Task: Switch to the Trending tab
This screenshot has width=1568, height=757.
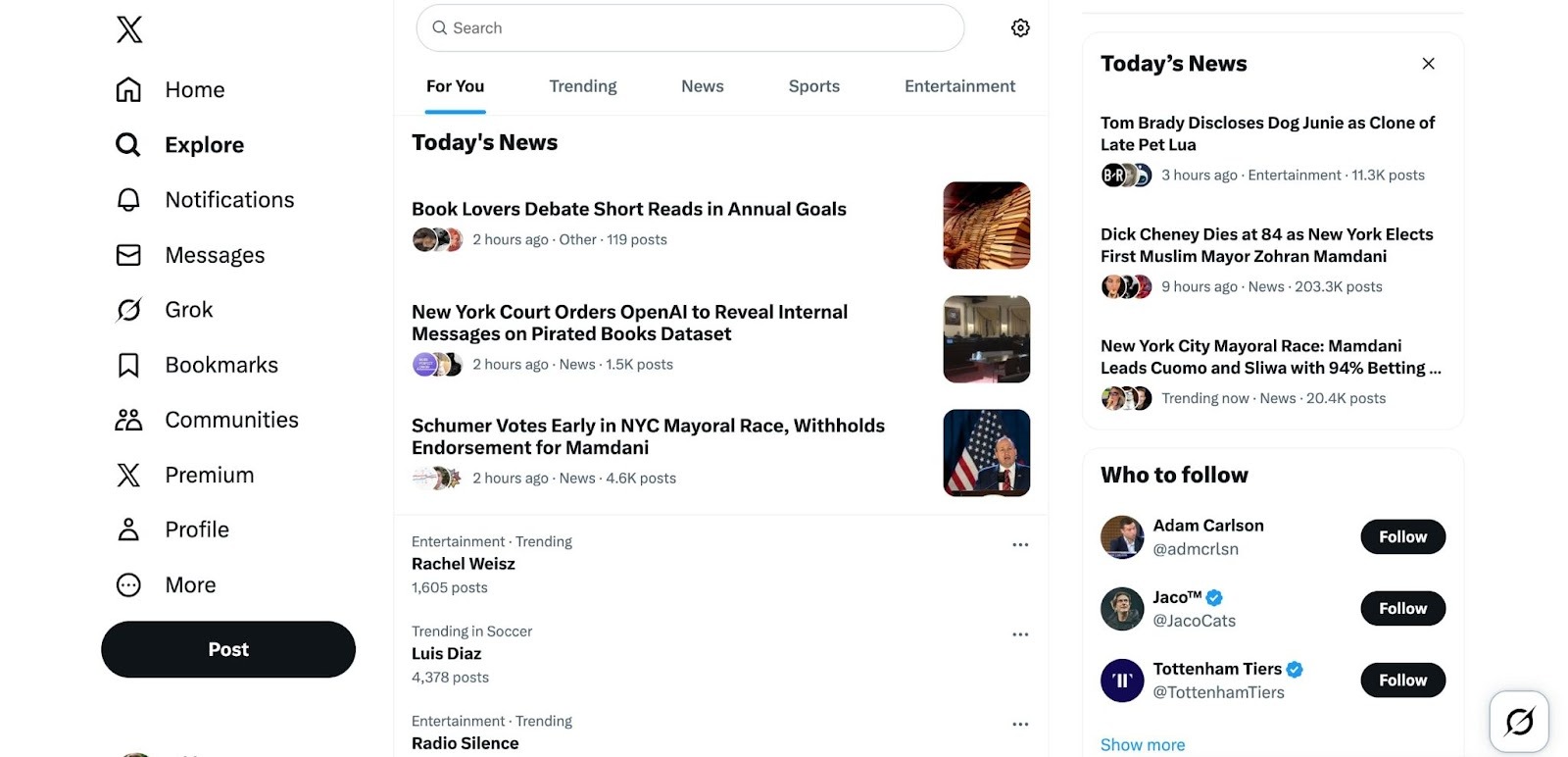Action: [x=583, y=86]
